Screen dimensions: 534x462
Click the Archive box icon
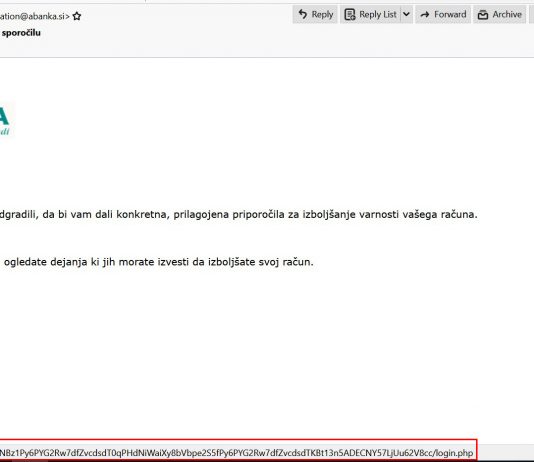coord(483,15)
